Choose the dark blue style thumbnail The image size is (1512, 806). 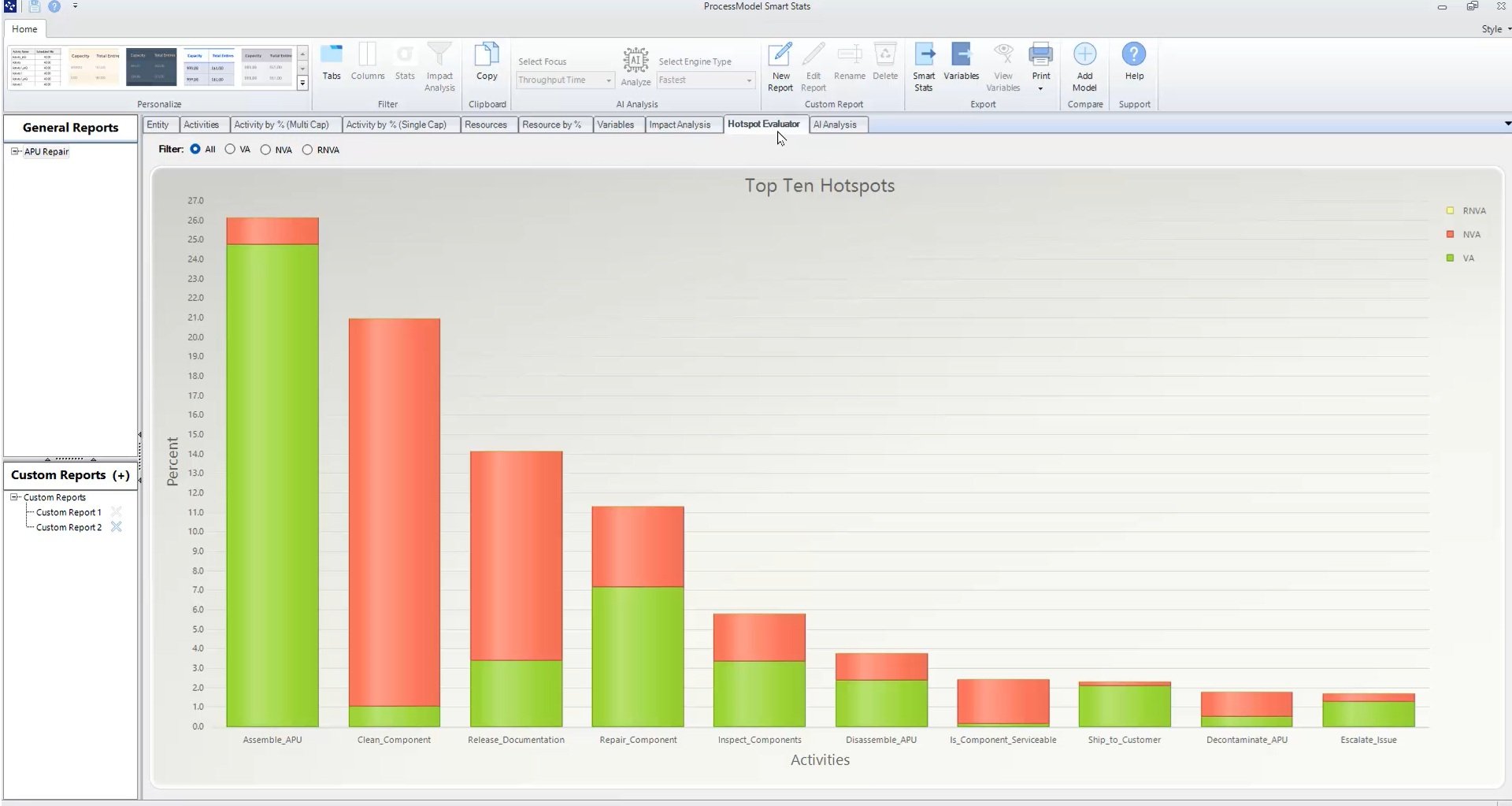(151, 68)
